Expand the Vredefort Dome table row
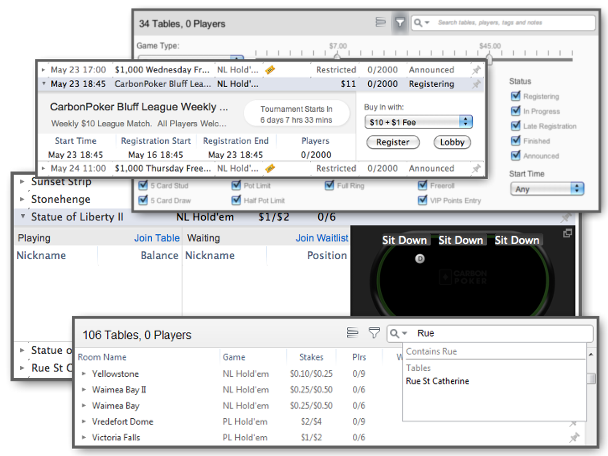The width and height of the screenshot is (608, 456). 84,421
